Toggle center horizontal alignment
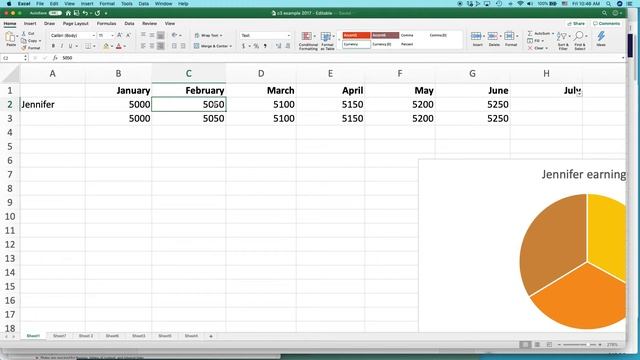 (x=152, y=46)
